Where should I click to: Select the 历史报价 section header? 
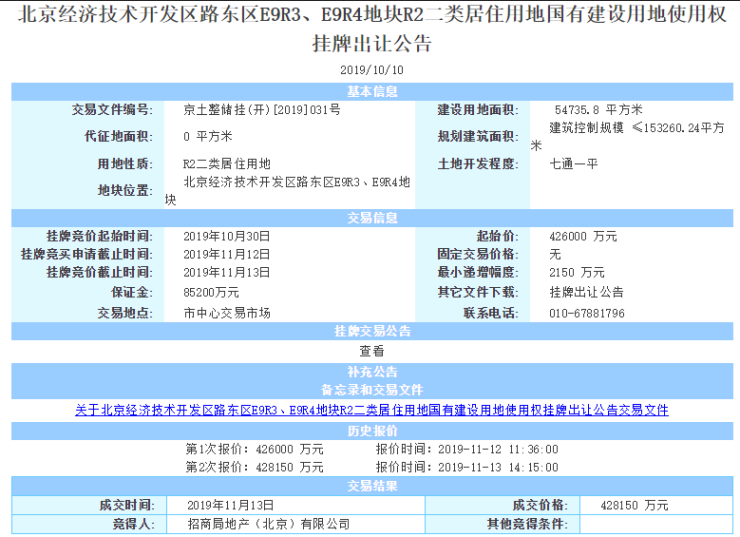(371, 429)
